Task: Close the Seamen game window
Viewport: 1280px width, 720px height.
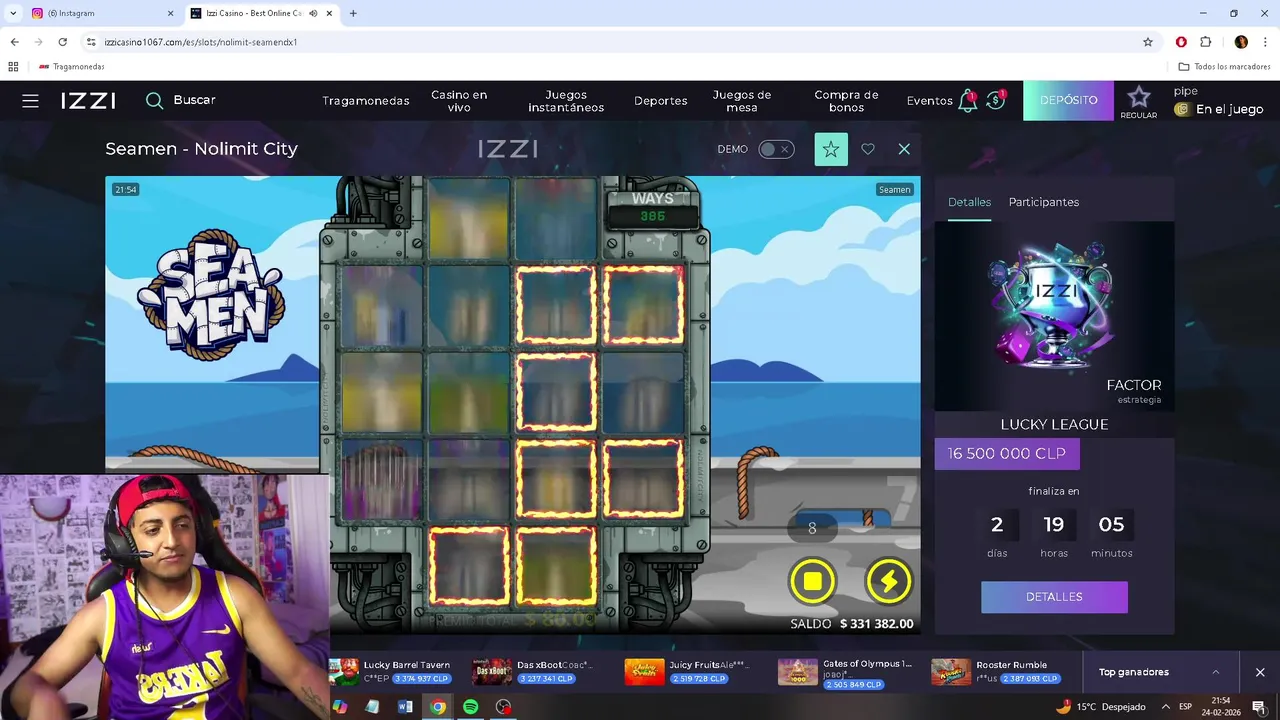Action: click(x=904, y=149)
